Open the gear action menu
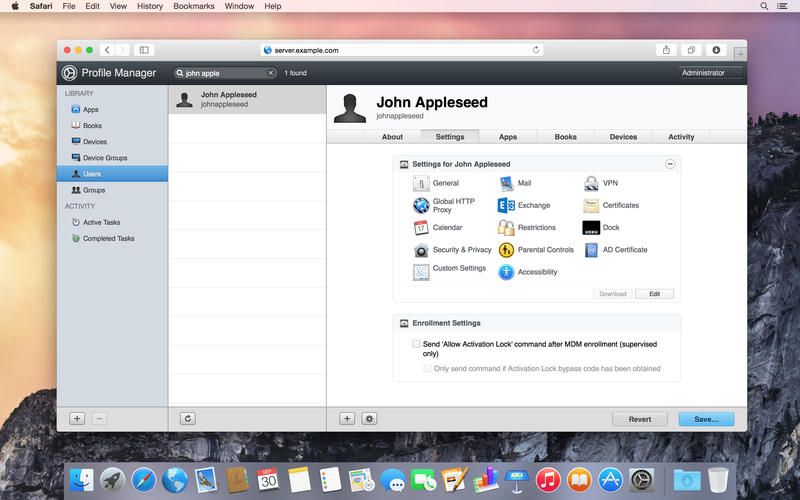800x500 pixels. [x=369, y=419]
